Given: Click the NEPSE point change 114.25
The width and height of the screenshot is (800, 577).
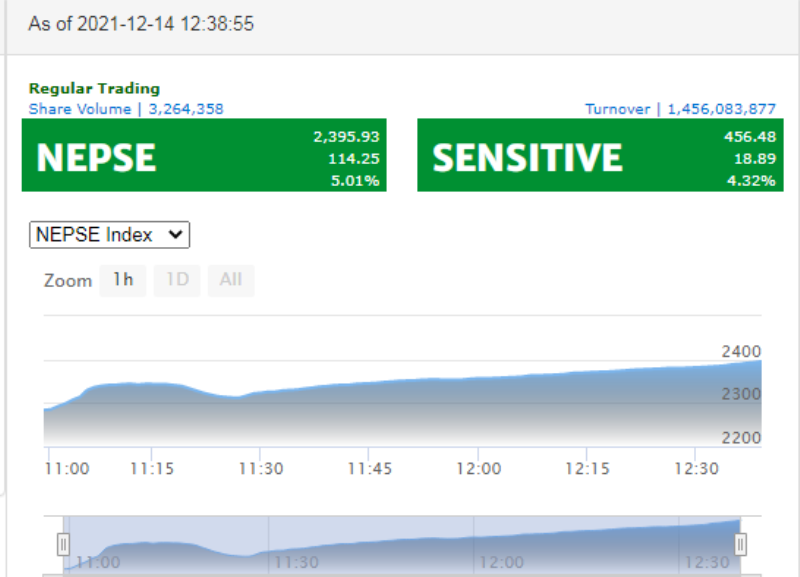Looking at the screenshot, I should click(354, 159).
